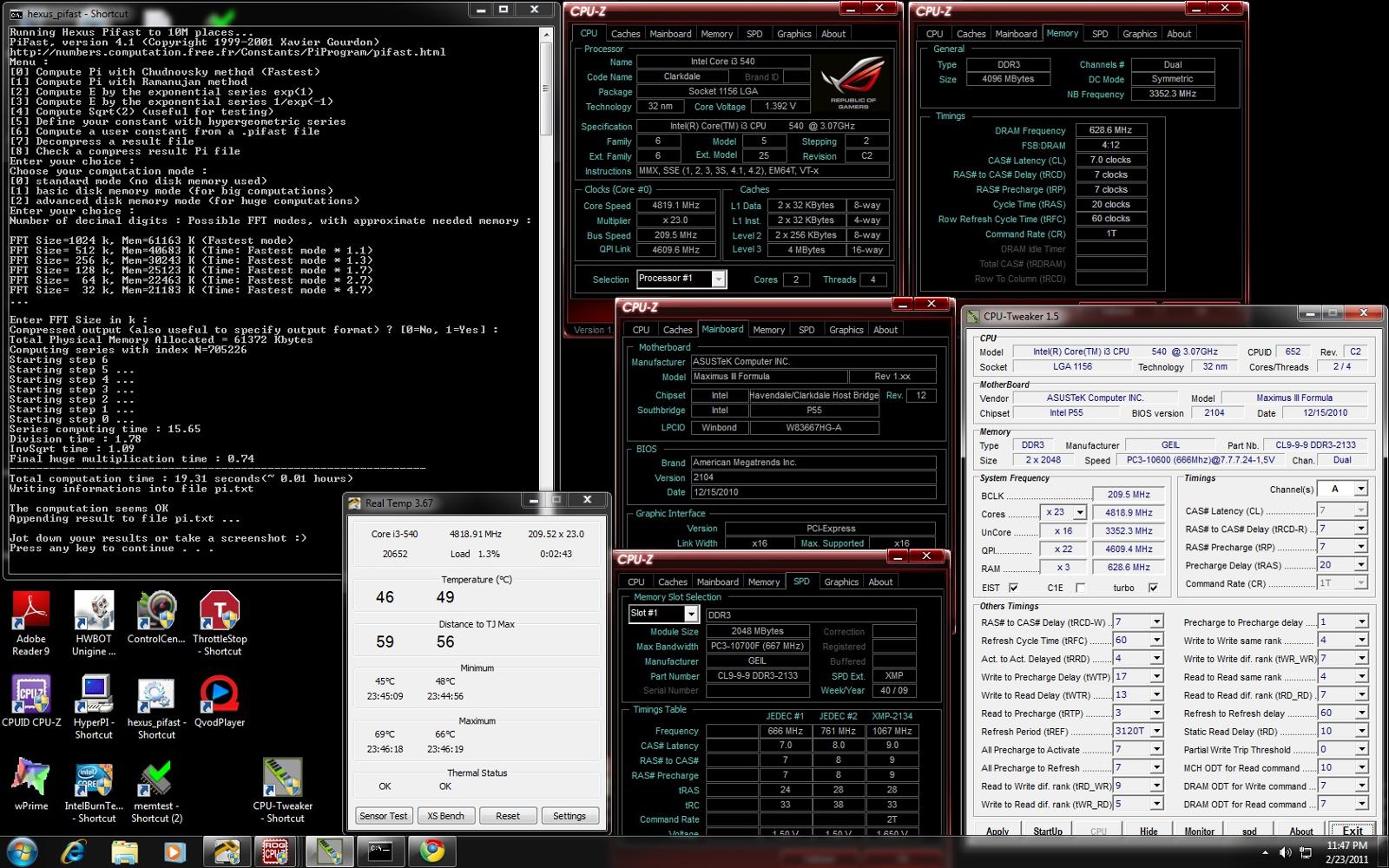The height and width of the screenshot is (868, 1389).
Task: Click the system clock in the tray
Action: coord(1346,852)
